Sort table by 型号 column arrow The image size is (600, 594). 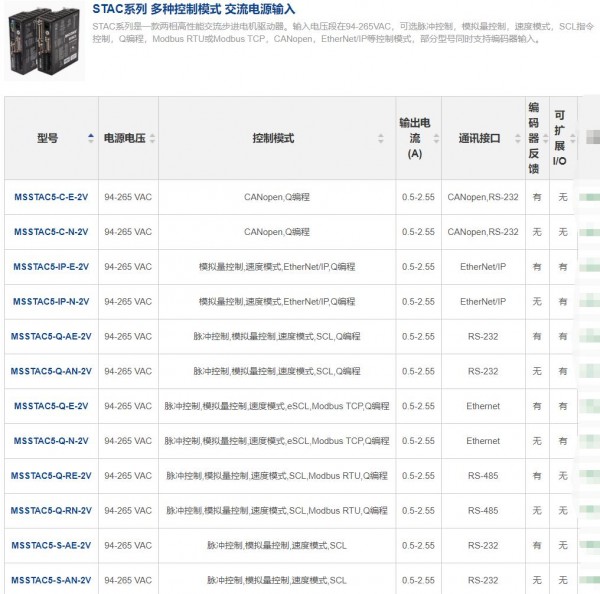pos(91,138)
